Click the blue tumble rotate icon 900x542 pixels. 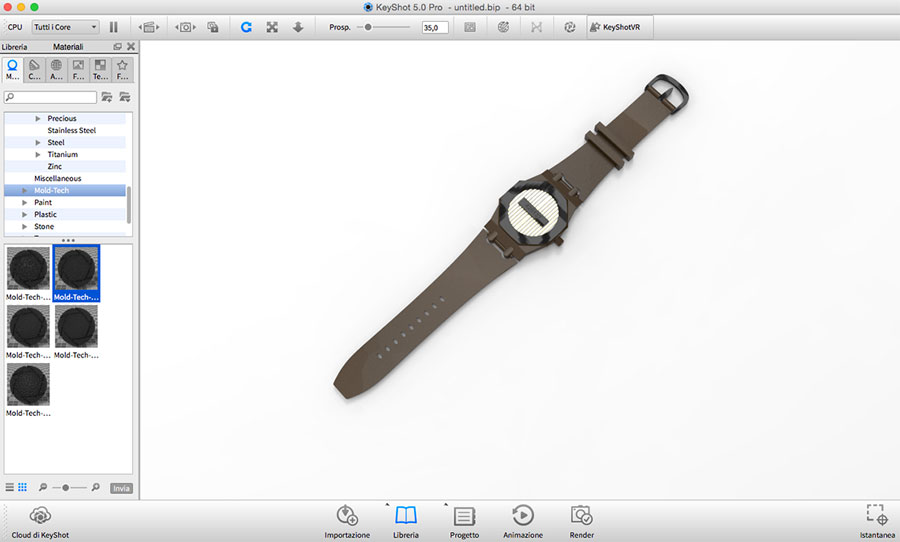246,27
